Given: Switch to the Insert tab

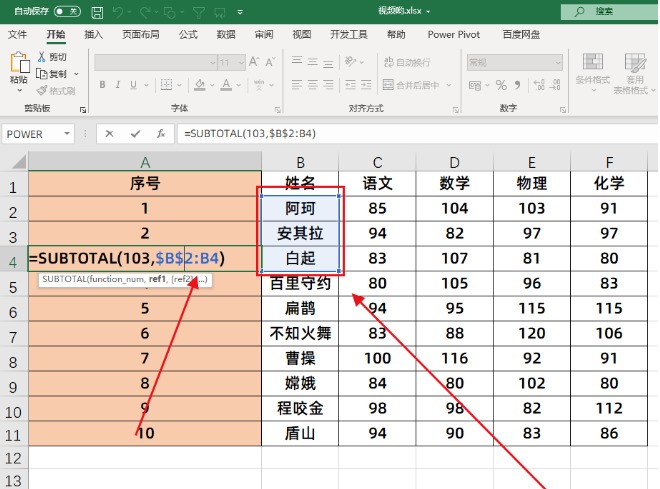Looking at the screenshot, I should pyautogui.click(x=93, y=35).
